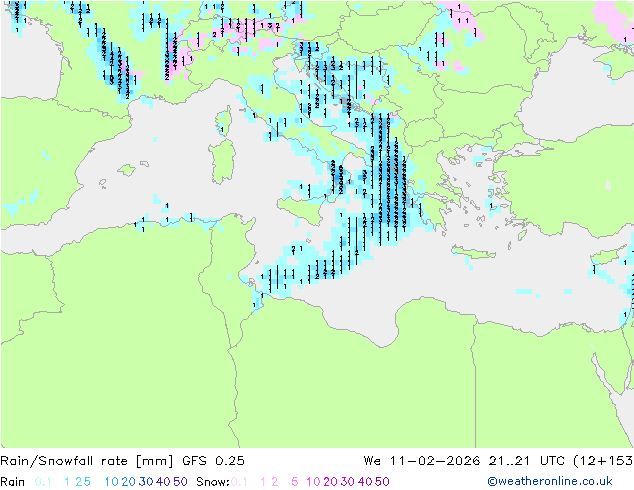Image resolution: width=634 pixels, height=490 pixels.
Task: Select the magenta 10 snow legend value
Action: coord(313,482)
